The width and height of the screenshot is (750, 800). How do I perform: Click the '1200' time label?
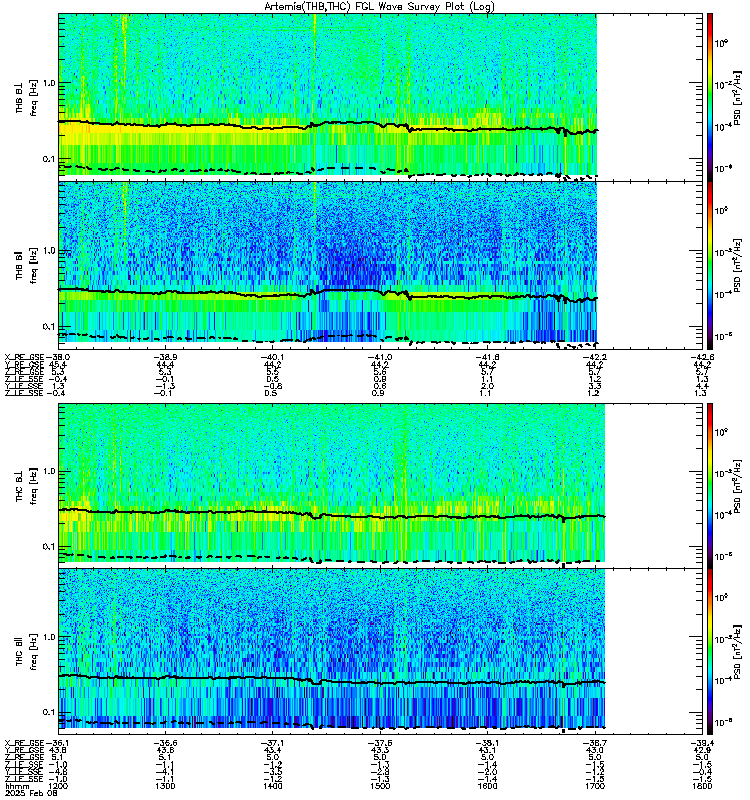(x=59, y=786)
